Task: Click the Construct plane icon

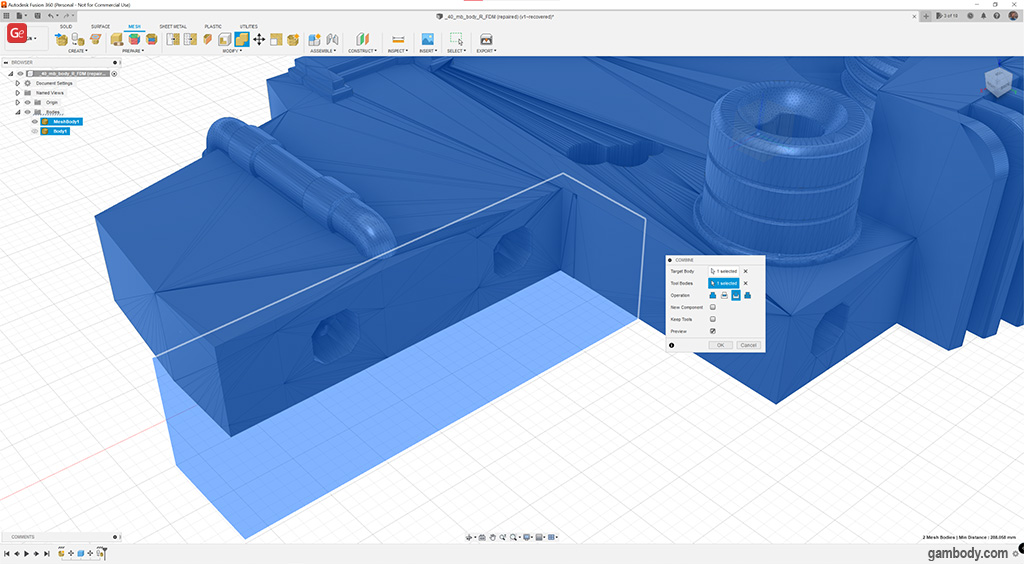Action: [x=362, y=39]
